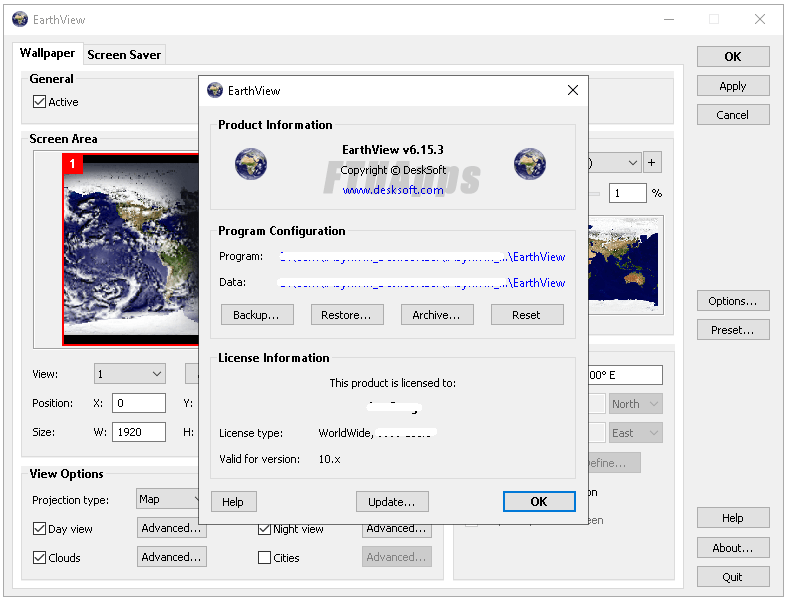Select the red screen number 1 marker
The width and height of the screenshot is (785, 599).
72,162
